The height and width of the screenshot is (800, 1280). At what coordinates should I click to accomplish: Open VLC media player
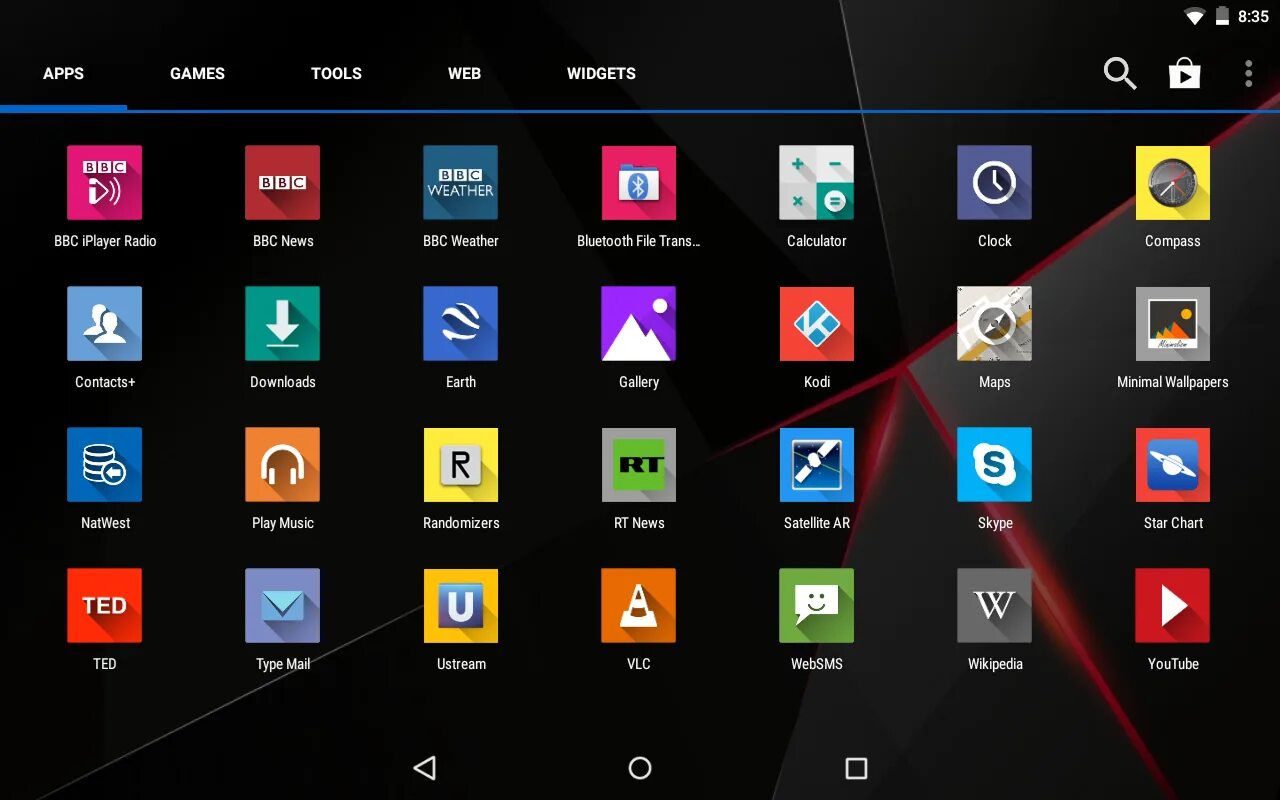click(639, 606)
